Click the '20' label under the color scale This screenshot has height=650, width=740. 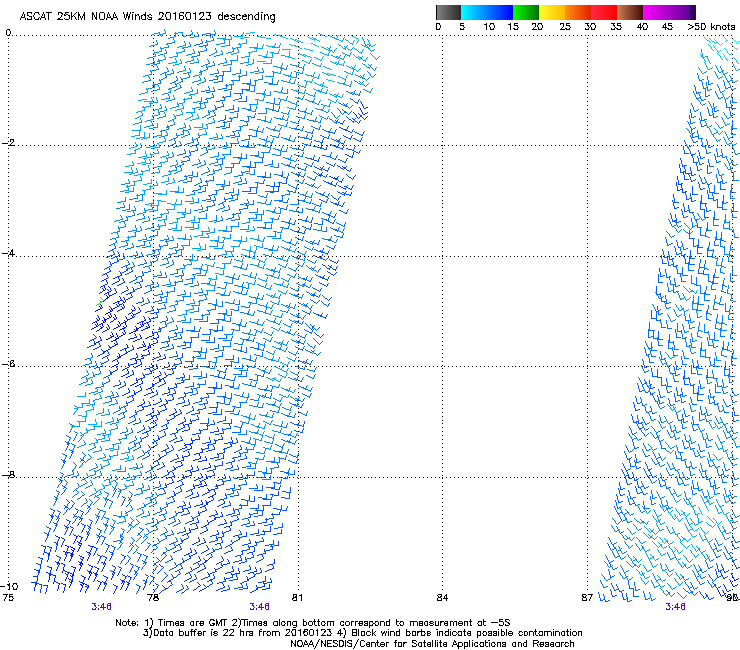[537, 27]
